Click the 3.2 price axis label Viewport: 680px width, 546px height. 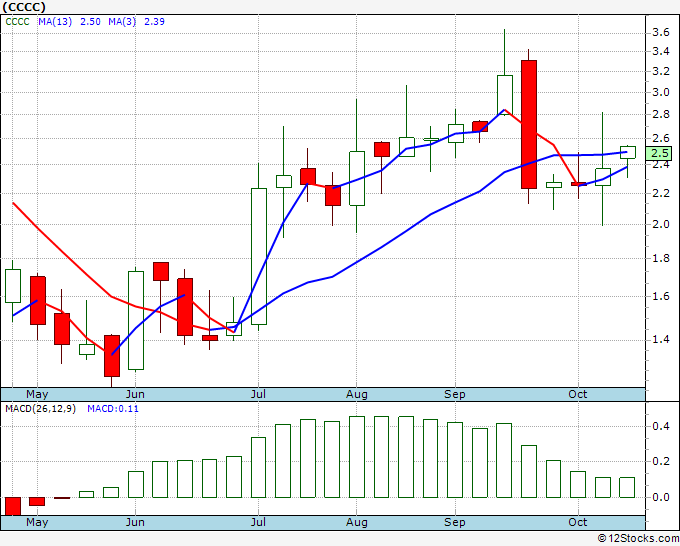pos(660,72)
